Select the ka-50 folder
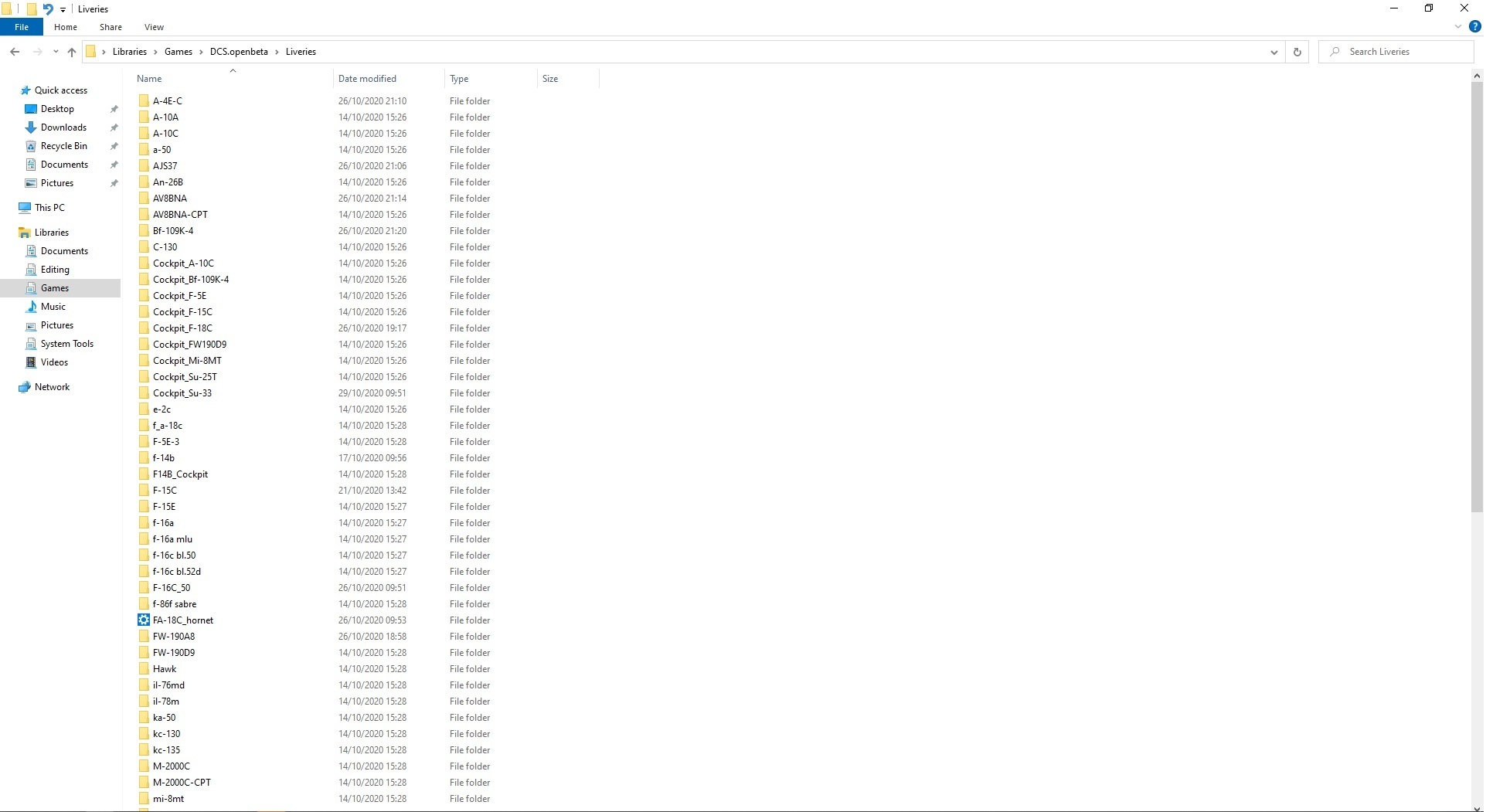Image resolution: width=1486 pixels, height=812 pixels. [164, 718]
